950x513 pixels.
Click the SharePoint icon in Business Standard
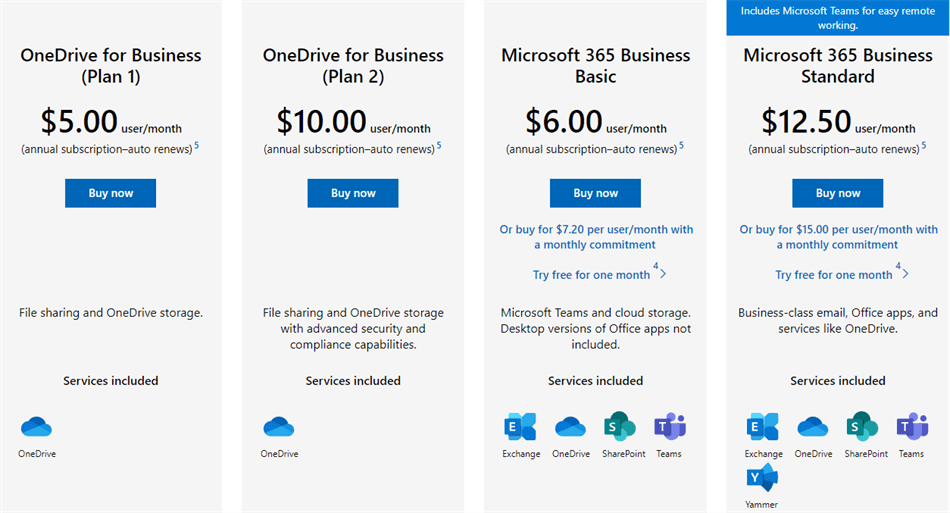point(861,427)
